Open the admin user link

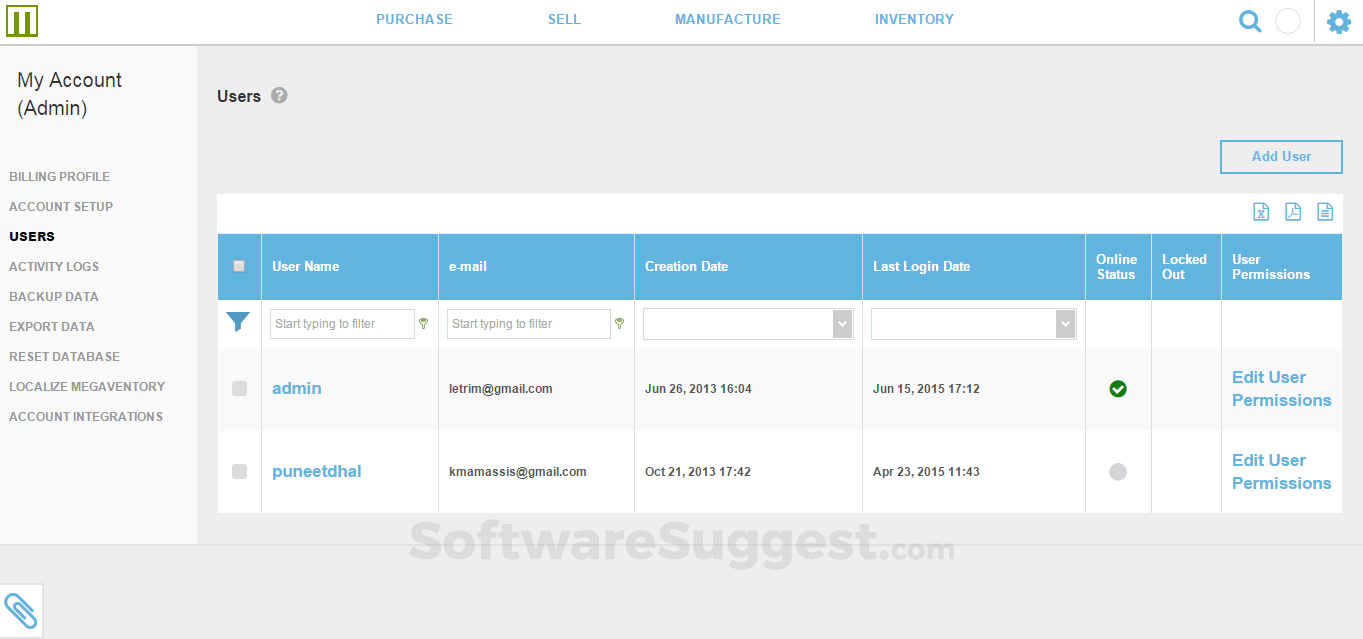coord(297,388)
